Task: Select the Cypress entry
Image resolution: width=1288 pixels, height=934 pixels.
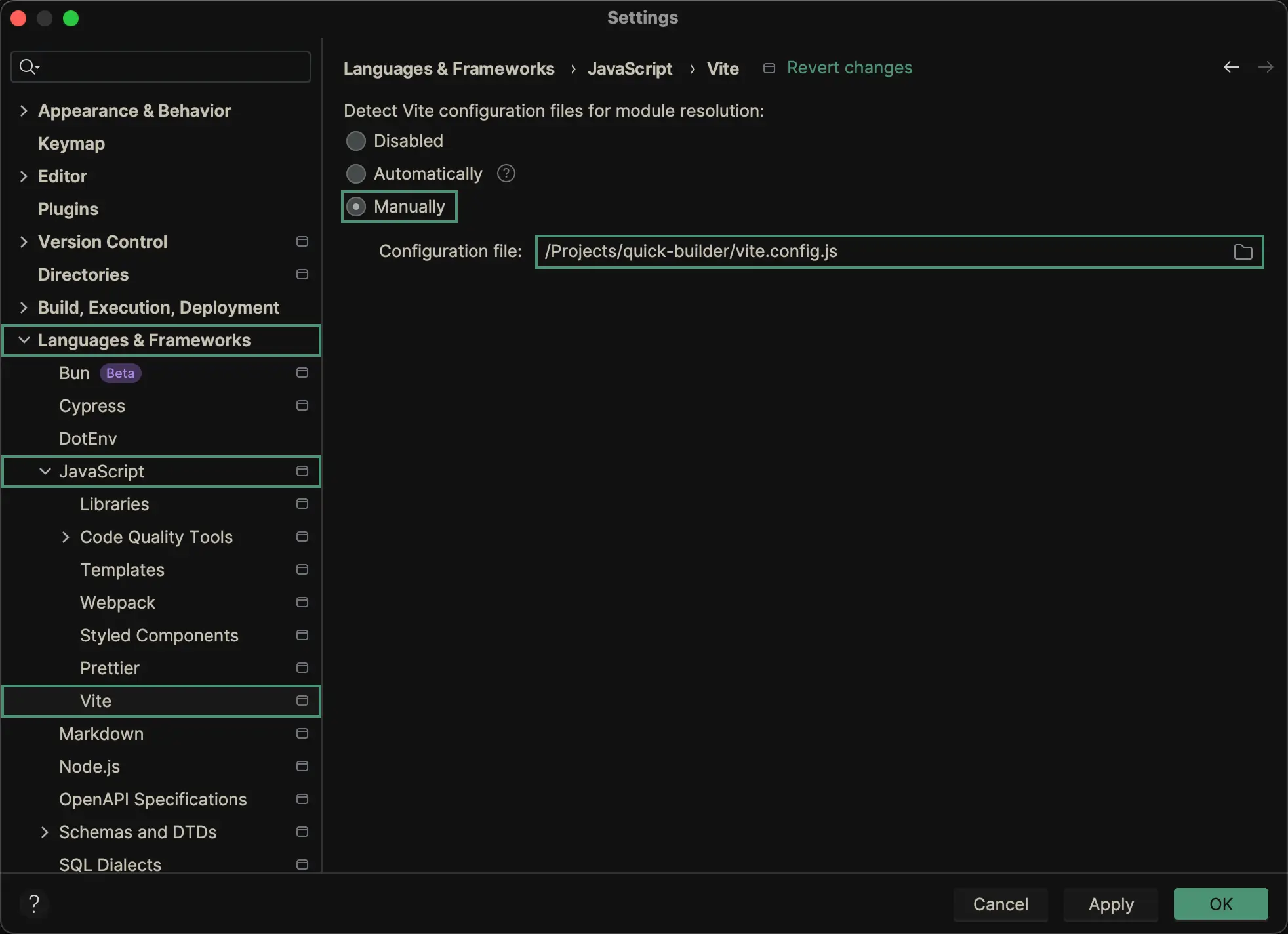Action: tap(161, 405)
